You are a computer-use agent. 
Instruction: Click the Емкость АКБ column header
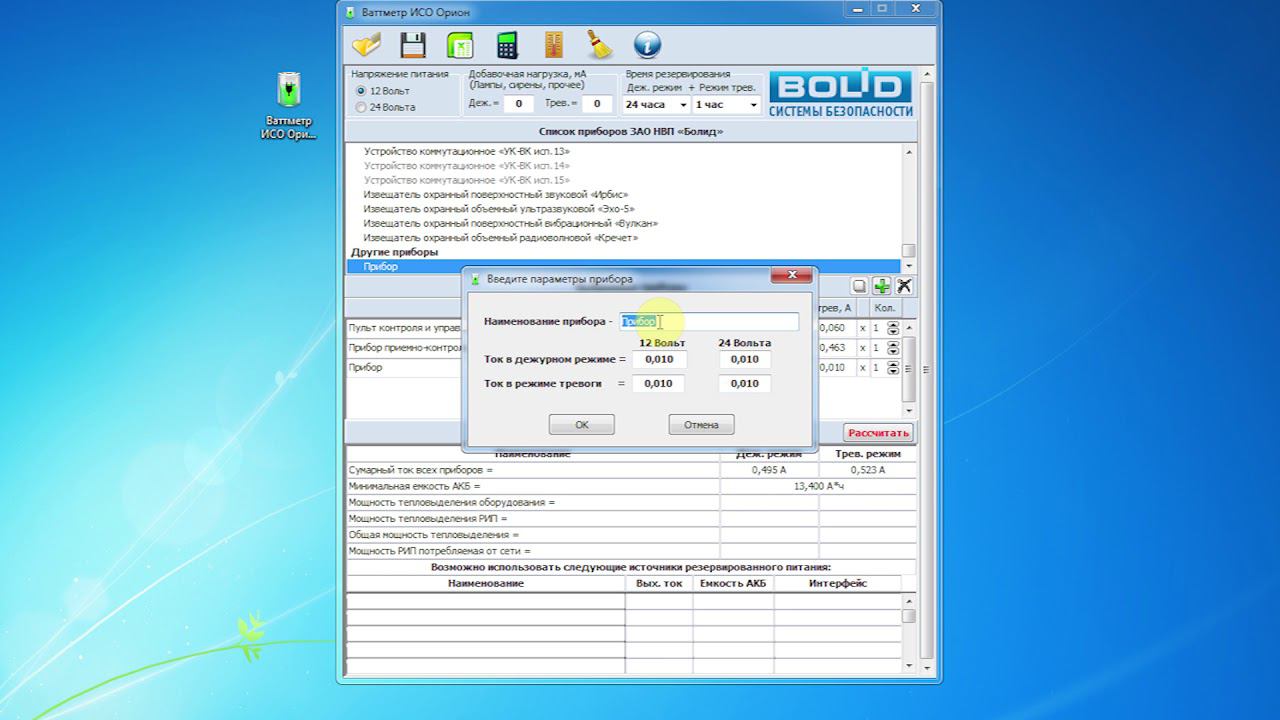click(733, 583)
